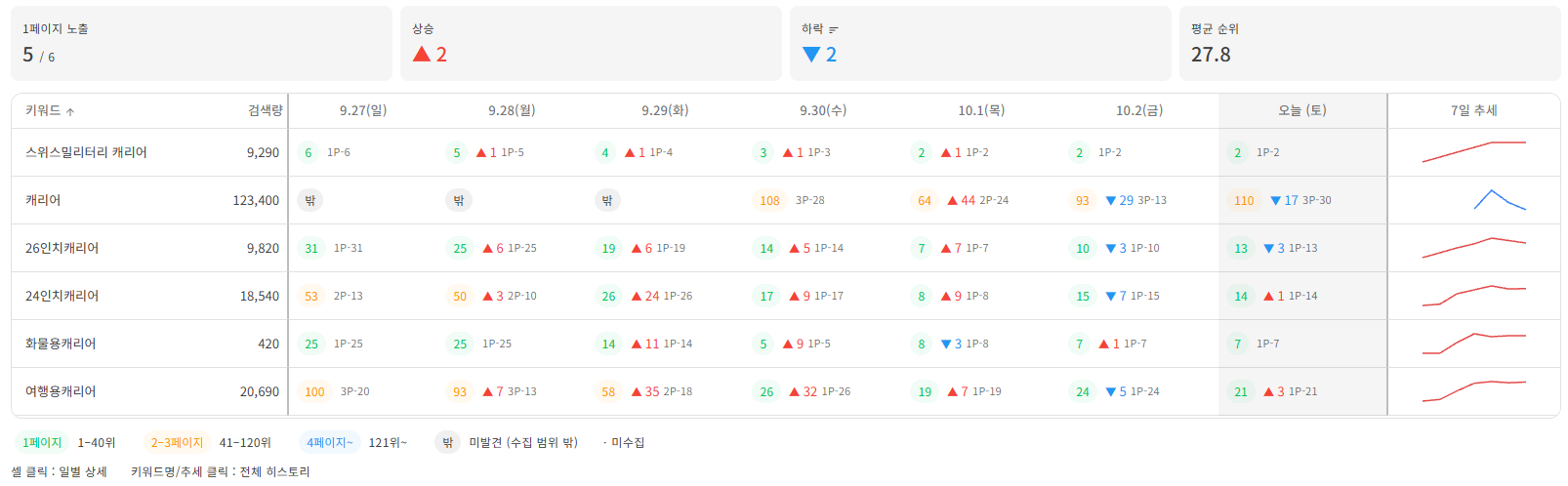The height and width of the screenshot is (486, 1568).
Task: Open history for 26인치캐리어 keyword
Action: (62, 248)
